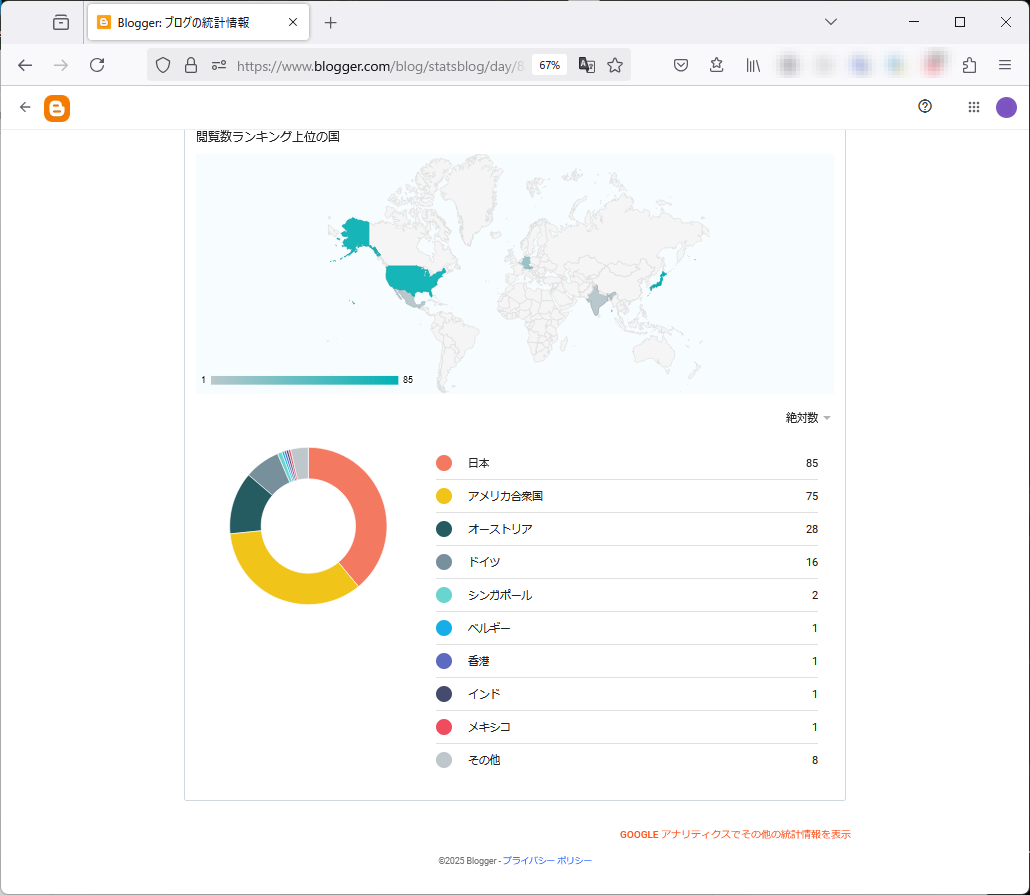Viewport: 1030px width, 895px height.
Task: Click the dark teal オーストリア color dot
Action: click(444, 529)
